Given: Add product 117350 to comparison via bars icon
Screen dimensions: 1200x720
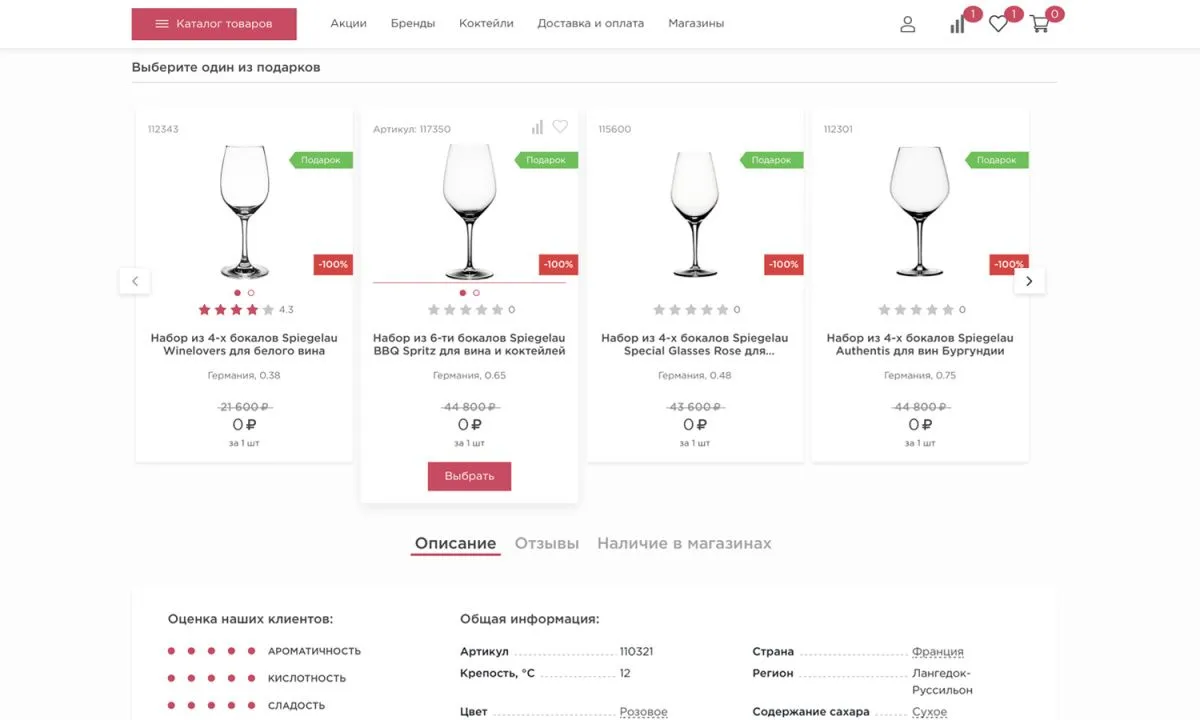Looking at the screenshot, I should [x=536, y=126].
